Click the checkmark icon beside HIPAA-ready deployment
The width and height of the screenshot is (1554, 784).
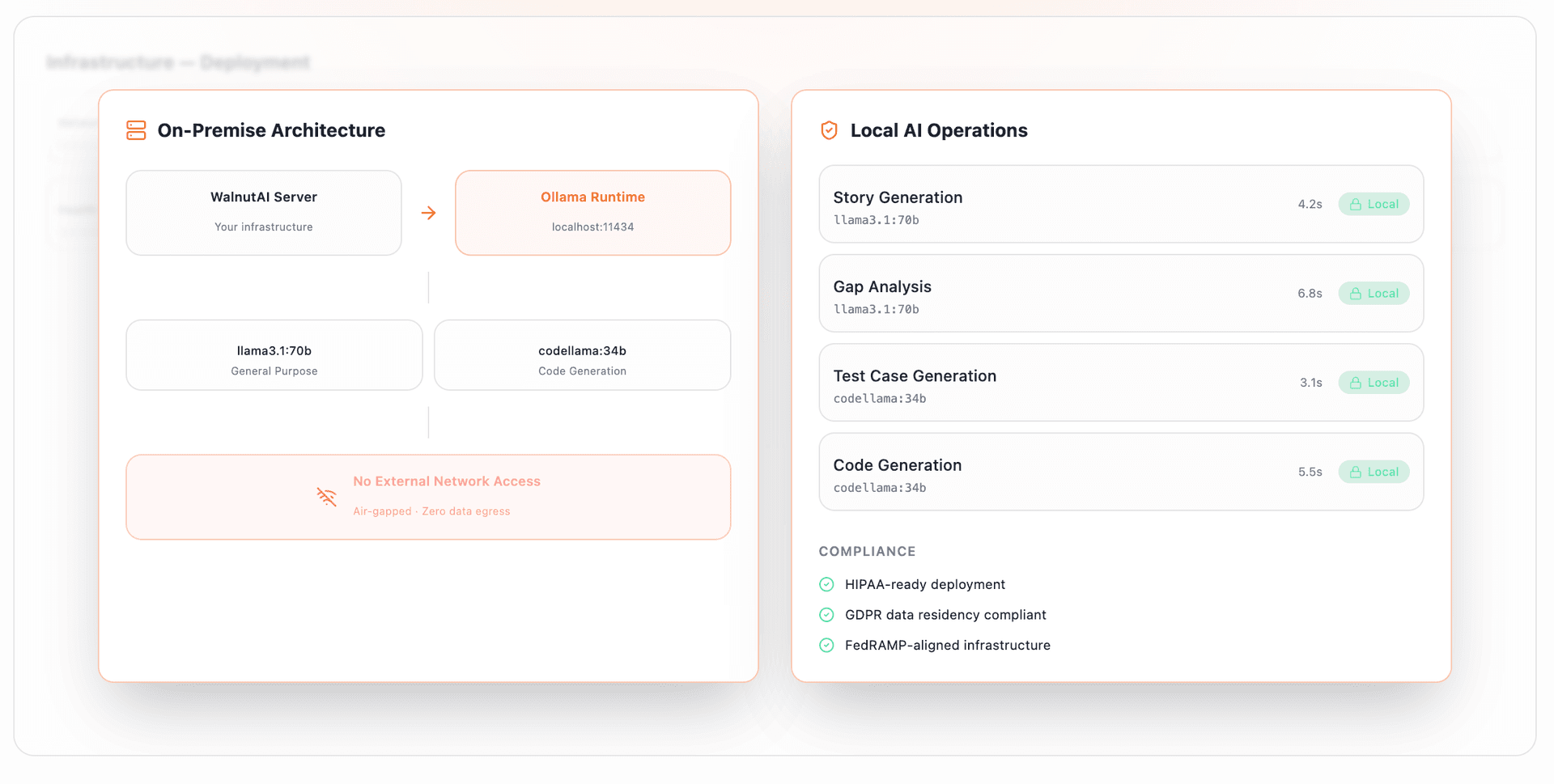(826, 584)
